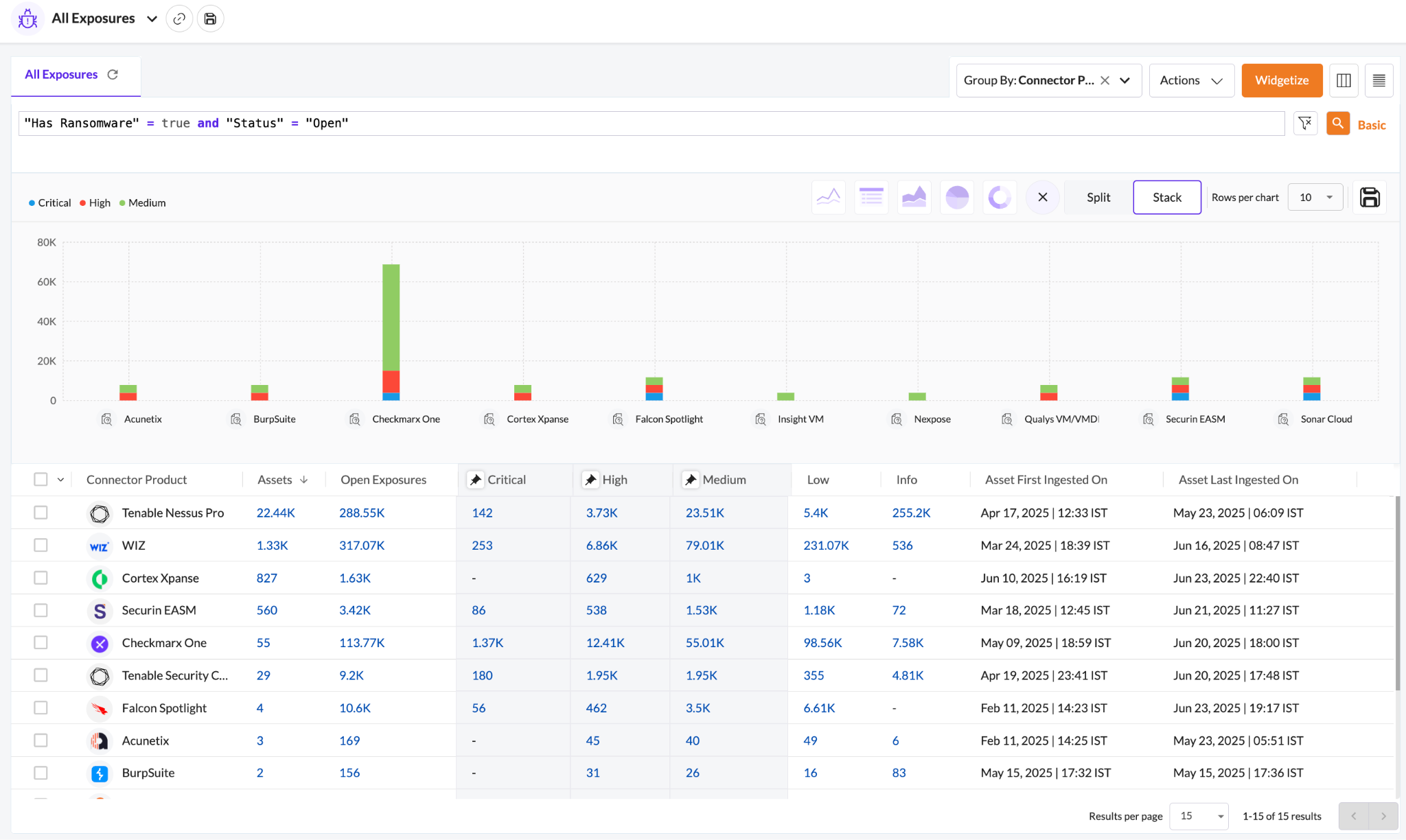Screen dimensions: 1406x840
Task: Check the WIZ row checkbox
Action: click(x=41, y=545)
